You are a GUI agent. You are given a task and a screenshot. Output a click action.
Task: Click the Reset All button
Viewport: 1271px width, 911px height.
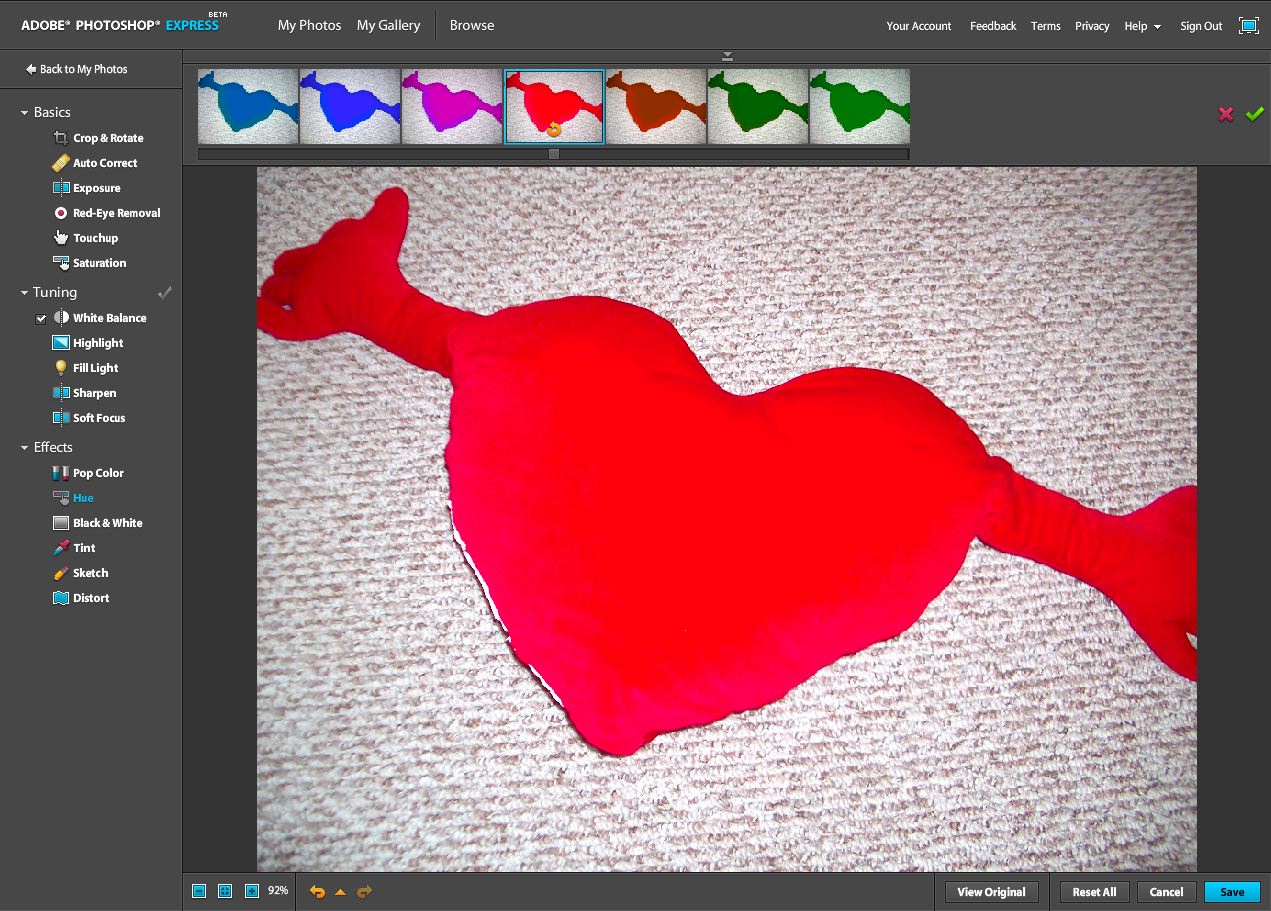click(1094, 892)
